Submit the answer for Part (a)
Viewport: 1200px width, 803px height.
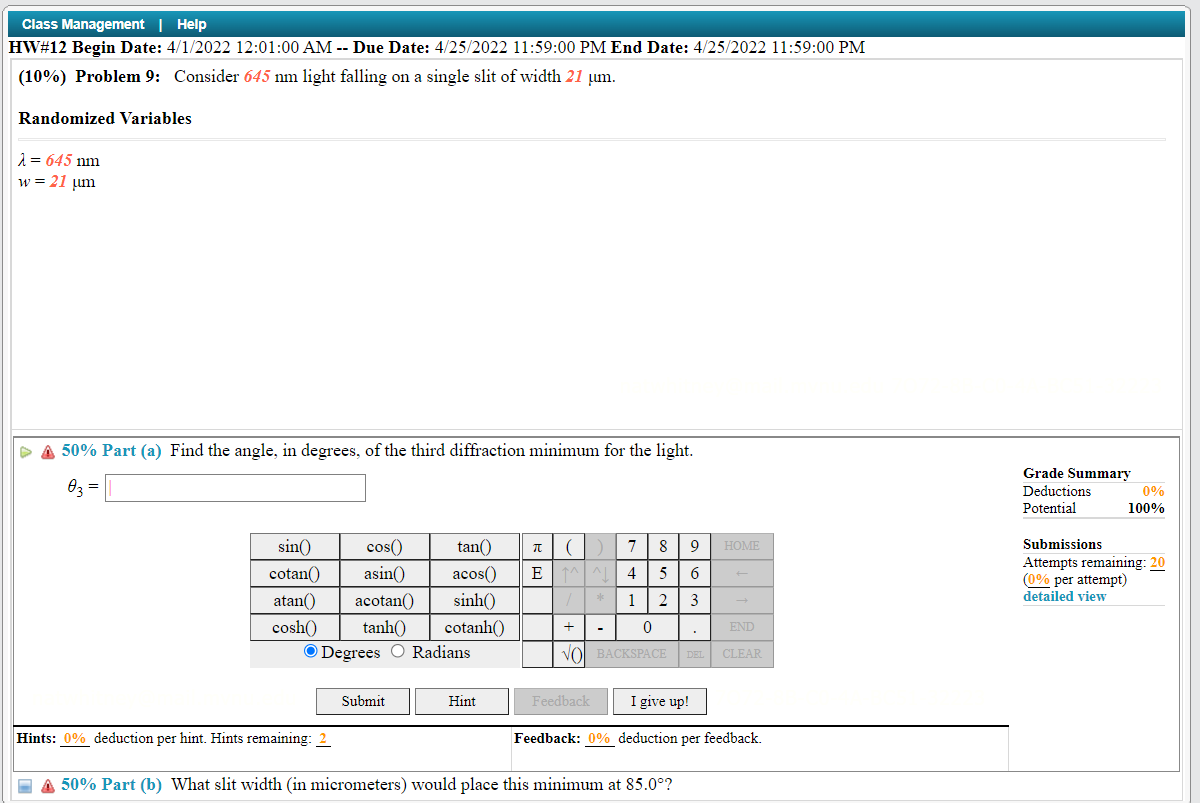[362, 701]
